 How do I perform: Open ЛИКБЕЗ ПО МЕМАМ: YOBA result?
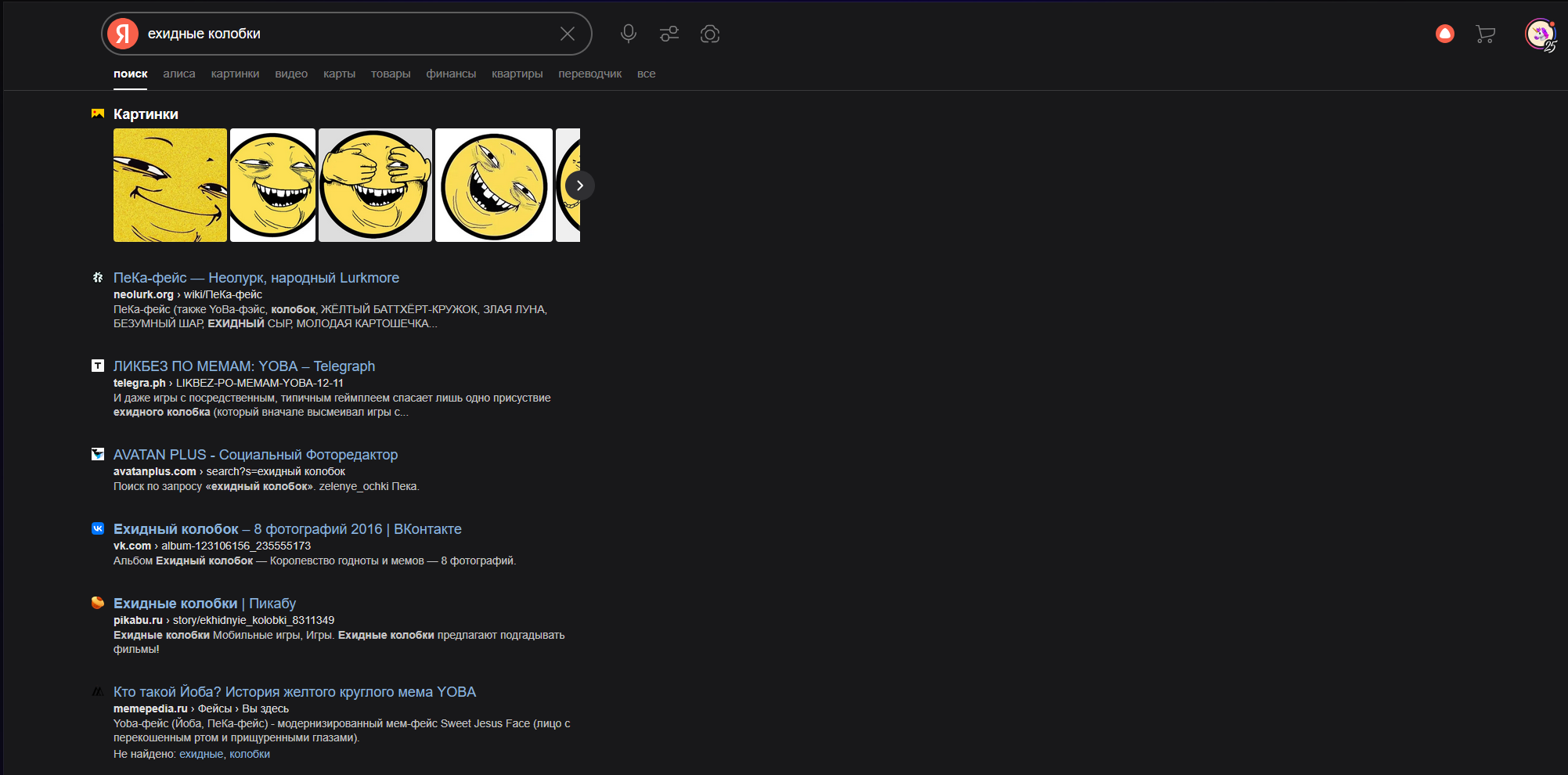(244, 366)
